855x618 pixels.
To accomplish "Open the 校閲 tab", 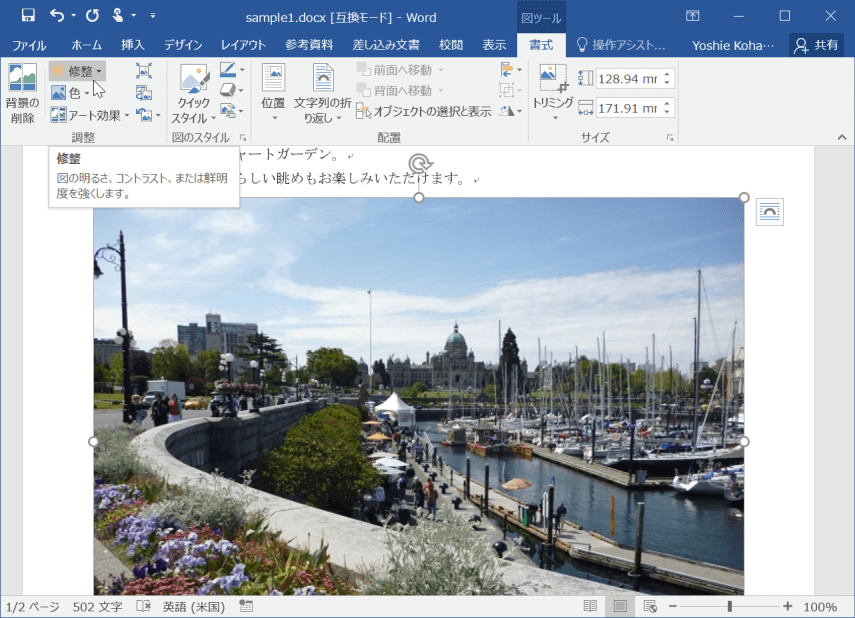I will pyautogui.click(x=451, y=45).
